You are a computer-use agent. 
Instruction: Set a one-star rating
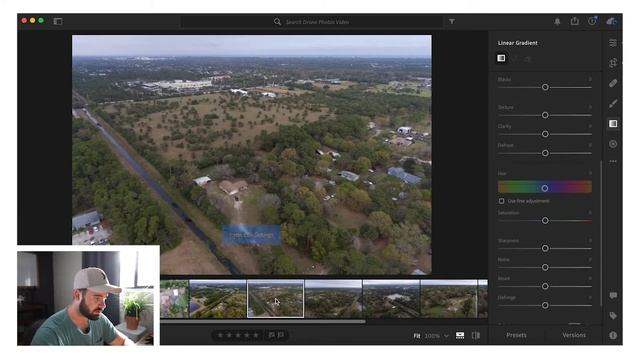[x=220, y=335]
